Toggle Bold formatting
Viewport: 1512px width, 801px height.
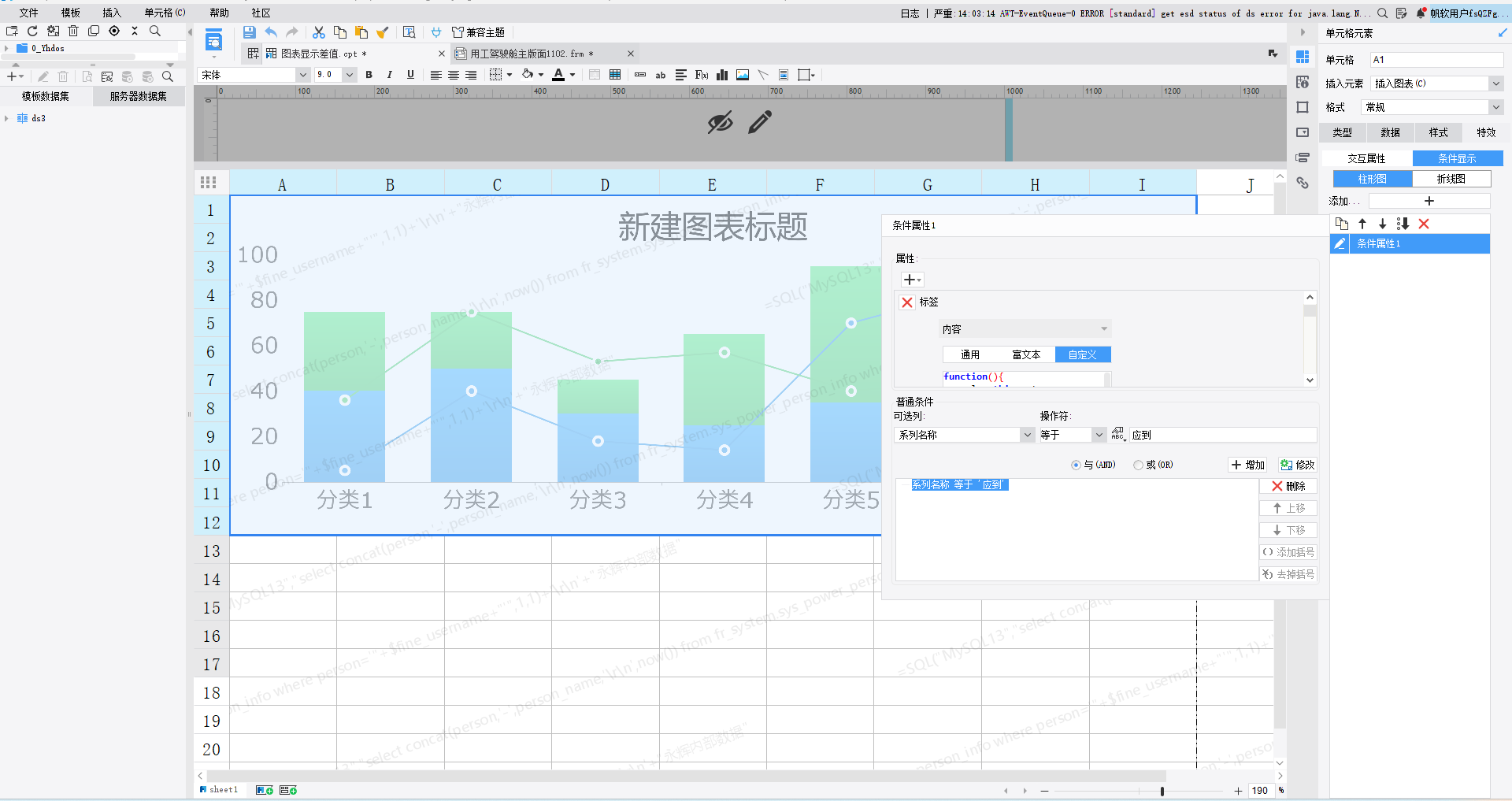(x=369, y=75)
